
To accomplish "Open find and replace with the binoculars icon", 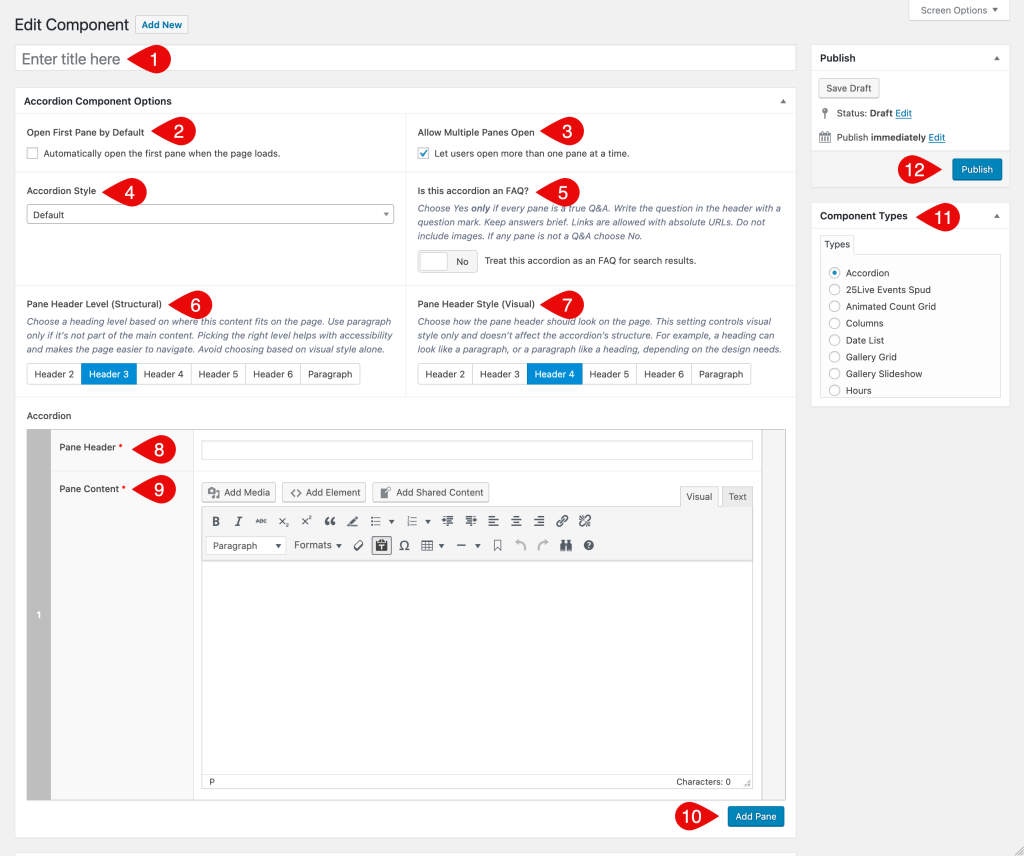I will click(566, 545).
